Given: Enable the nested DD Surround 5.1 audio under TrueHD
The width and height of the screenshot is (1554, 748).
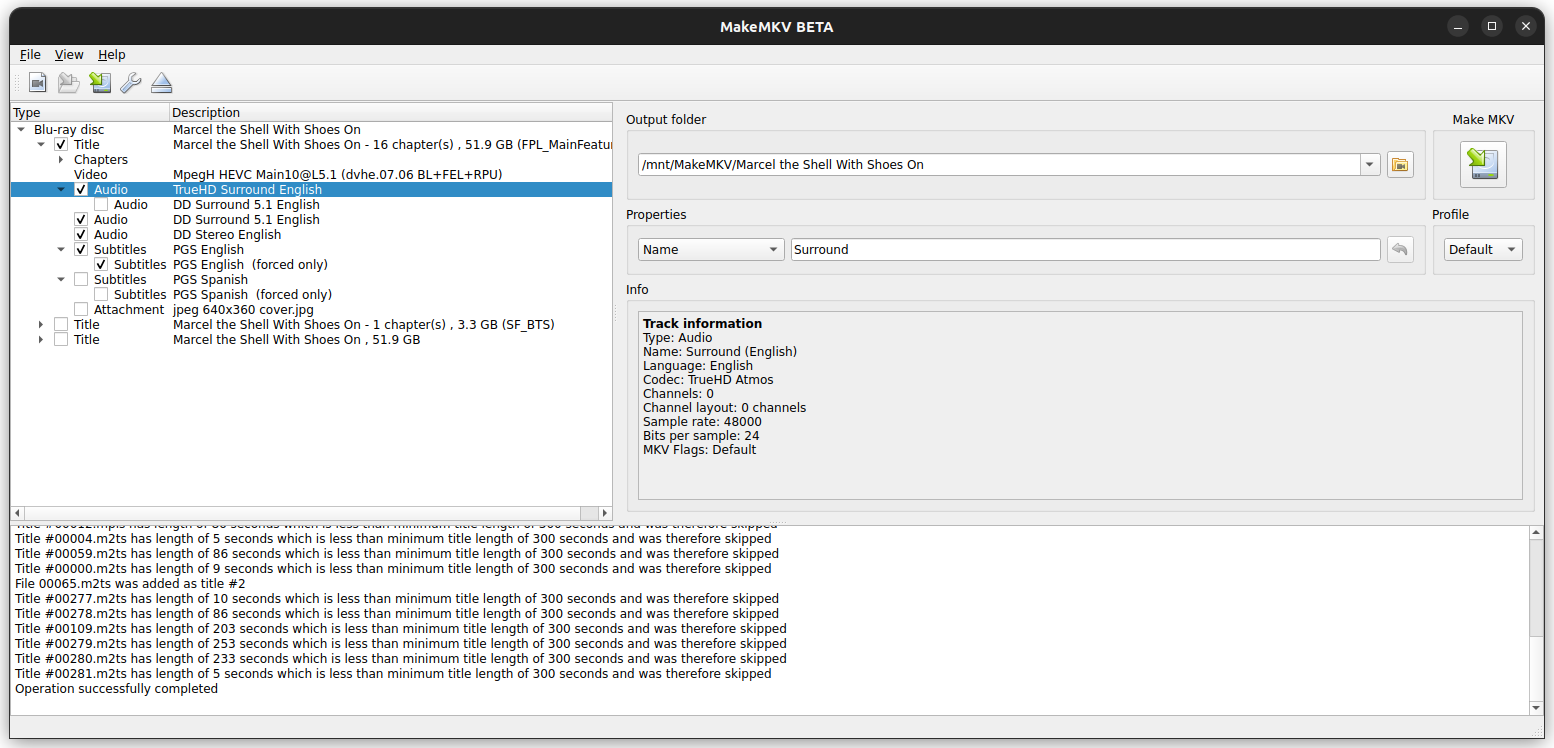Looking at the screenshot, I should coord(101,205).
